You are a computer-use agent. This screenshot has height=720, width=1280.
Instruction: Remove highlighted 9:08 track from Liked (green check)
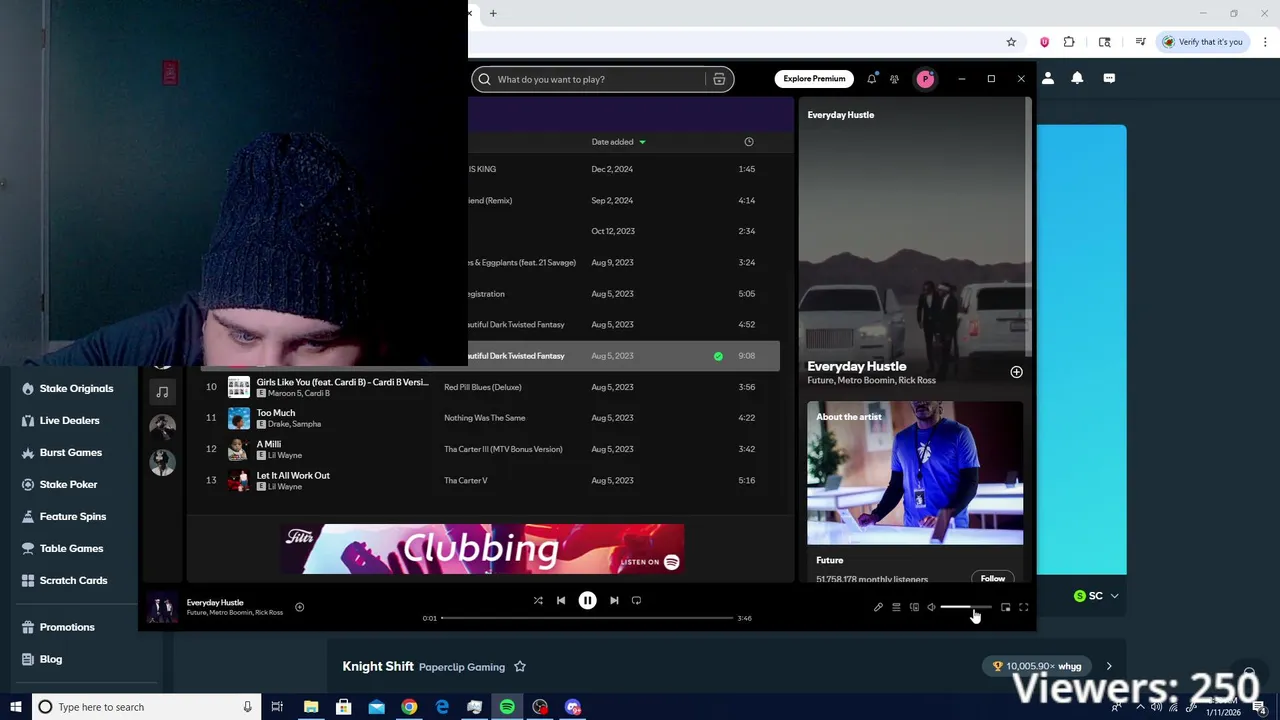pos(718,356)
